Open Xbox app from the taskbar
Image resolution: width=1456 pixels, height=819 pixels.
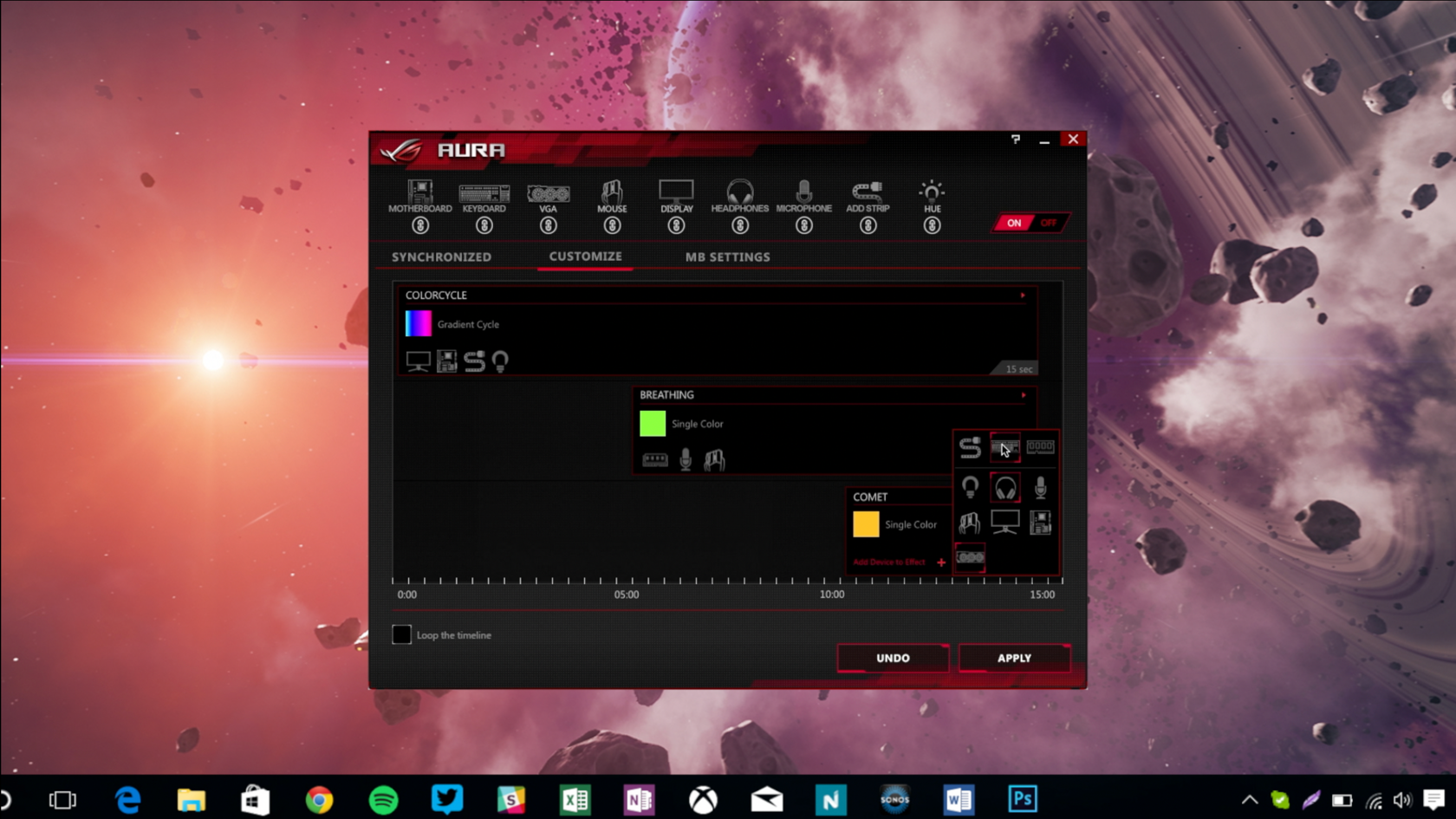pyautogui.click(x=703, y=799)
